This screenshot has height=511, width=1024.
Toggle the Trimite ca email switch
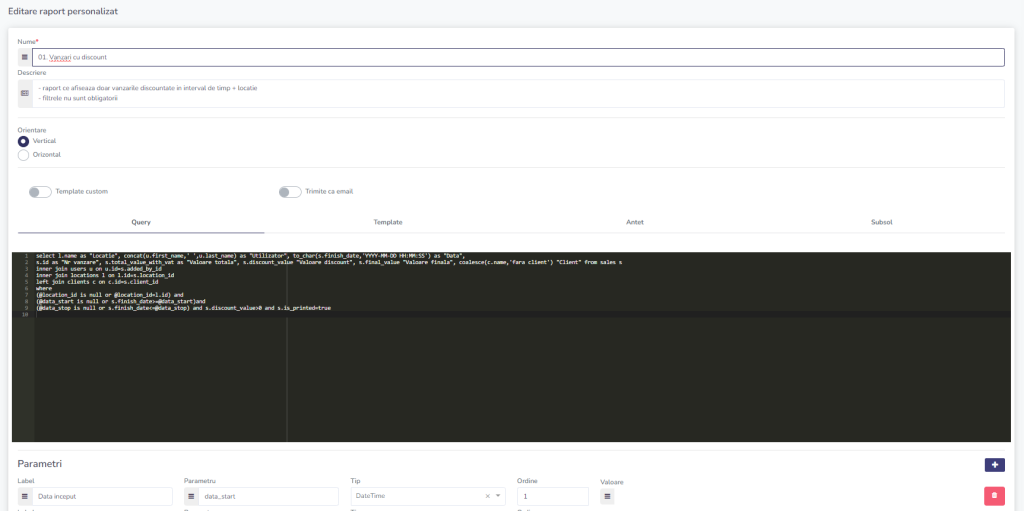[x=290, y=192]
